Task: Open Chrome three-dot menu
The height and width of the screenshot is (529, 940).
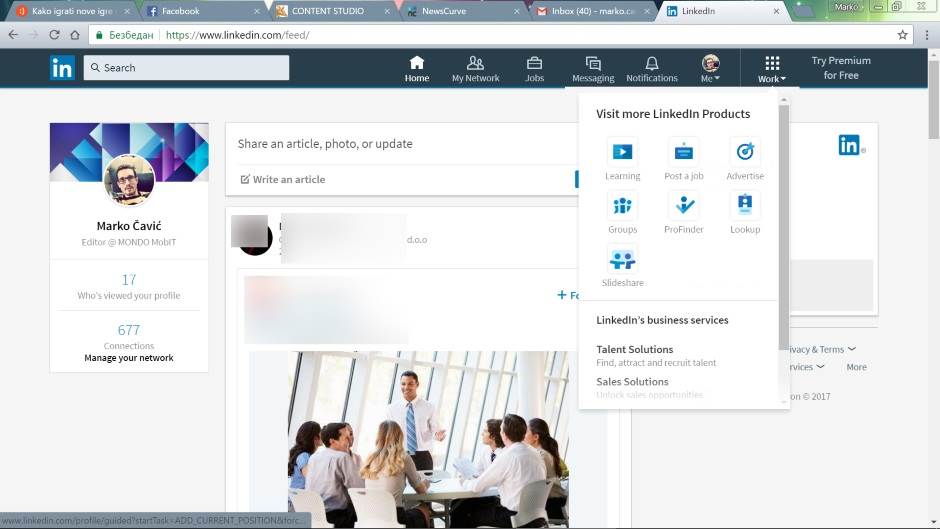Action: click(927, 35)
